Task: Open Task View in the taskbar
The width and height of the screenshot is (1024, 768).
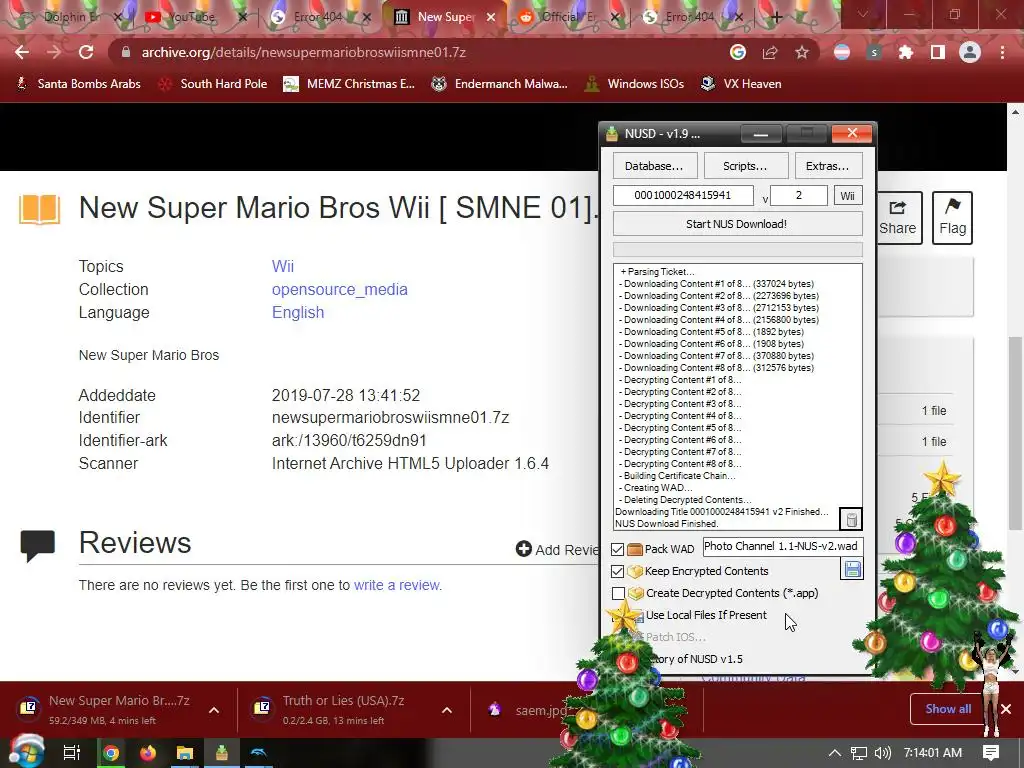Action: pyautogui.click(x=72, y=753)
